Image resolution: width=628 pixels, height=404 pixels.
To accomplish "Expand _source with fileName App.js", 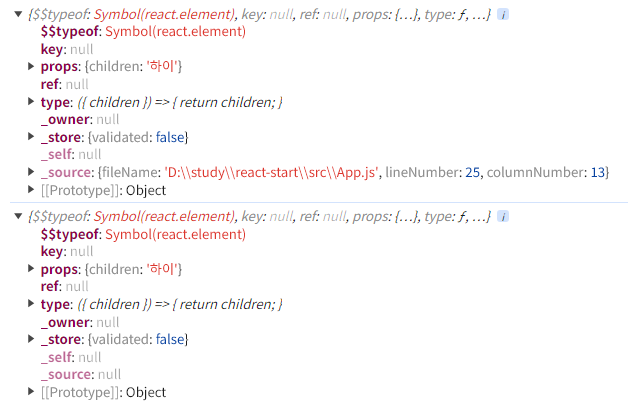I will 31,172.
